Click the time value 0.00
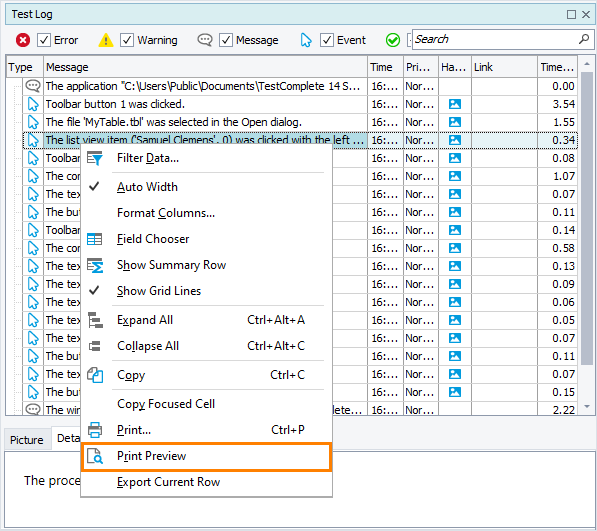 [x=563, y=86]
